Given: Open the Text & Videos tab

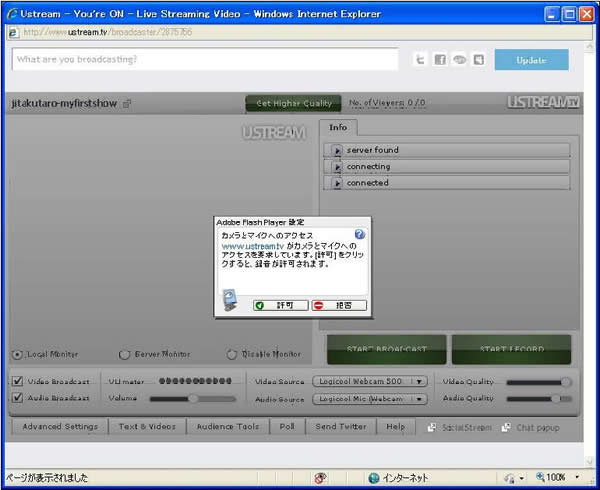Looking at the screenshot, I should point(147,427).
